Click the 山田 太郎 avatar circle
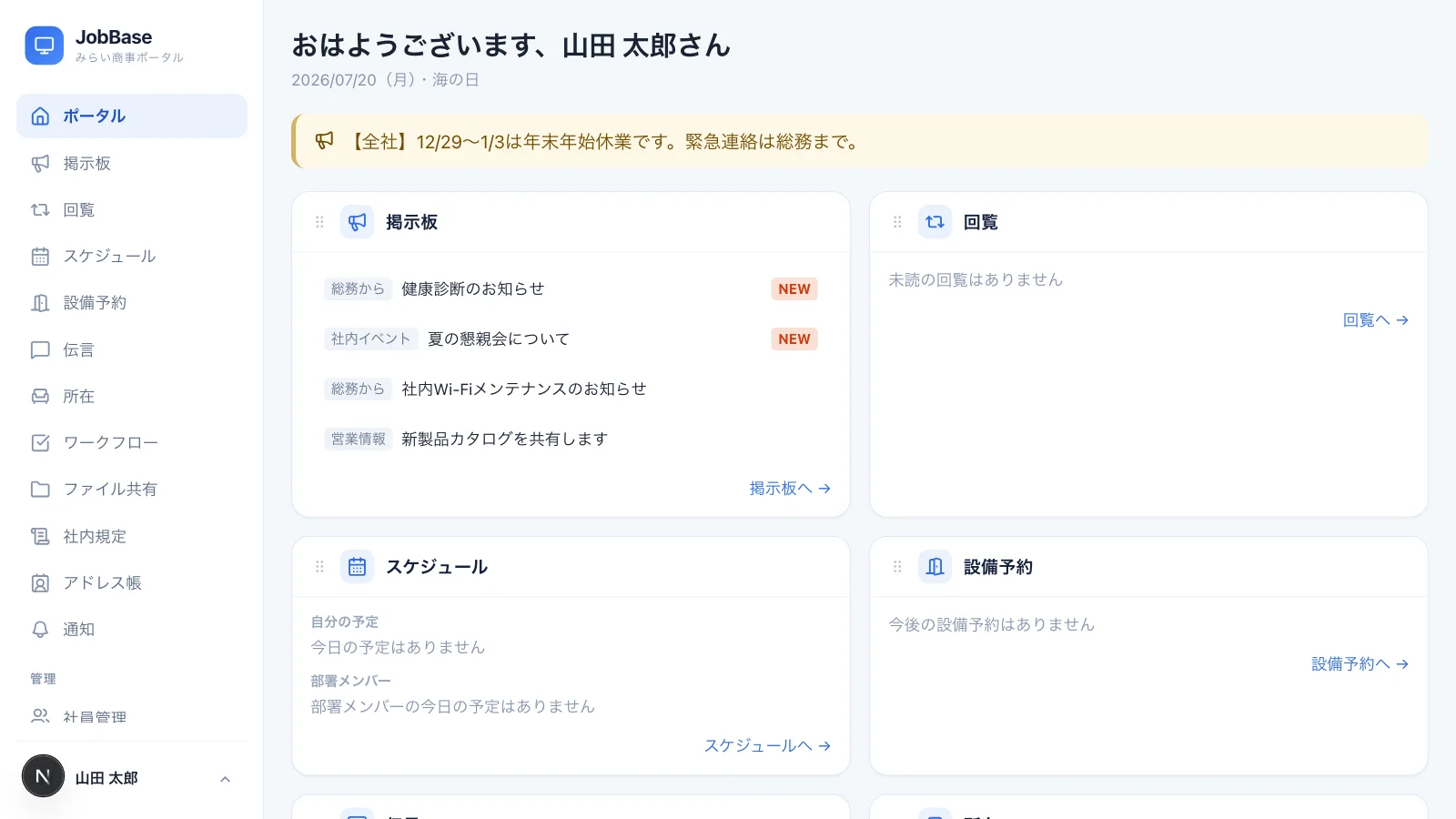Screen dimensions: 1456x819 click(x=43, y=776)
